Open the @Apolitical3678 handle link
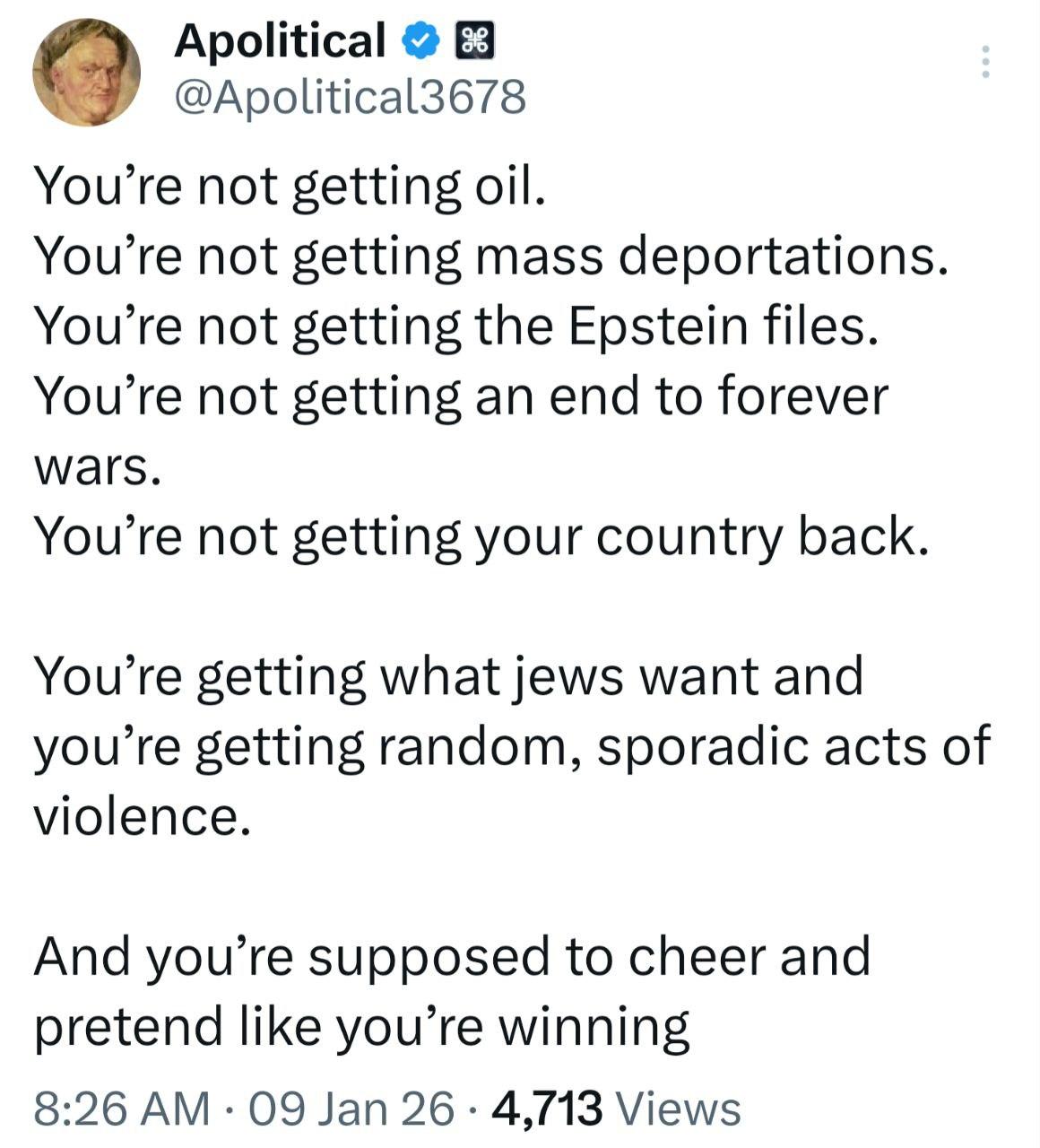The image size is (1040, 1148). pyautogui.click(x=350, y=97)
